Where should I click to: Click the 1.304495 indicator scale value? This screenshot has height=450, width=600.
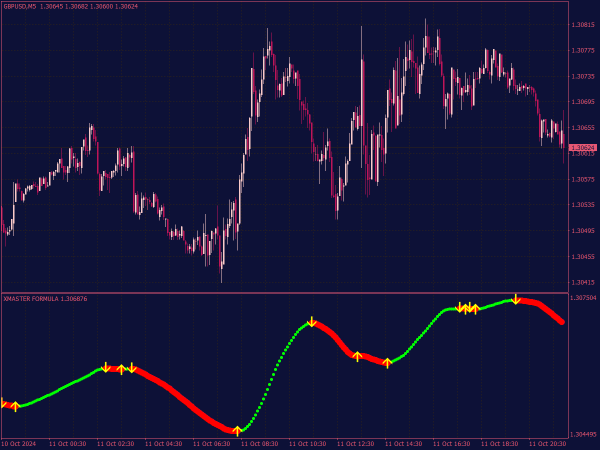coord(584,434)
